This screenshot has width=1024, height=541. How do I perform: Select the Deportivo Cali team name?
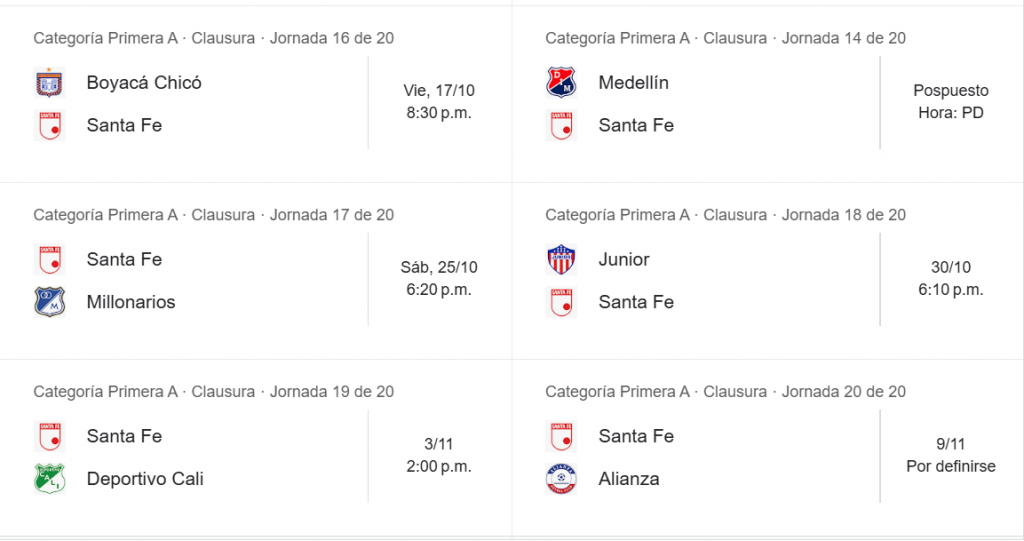145,479
